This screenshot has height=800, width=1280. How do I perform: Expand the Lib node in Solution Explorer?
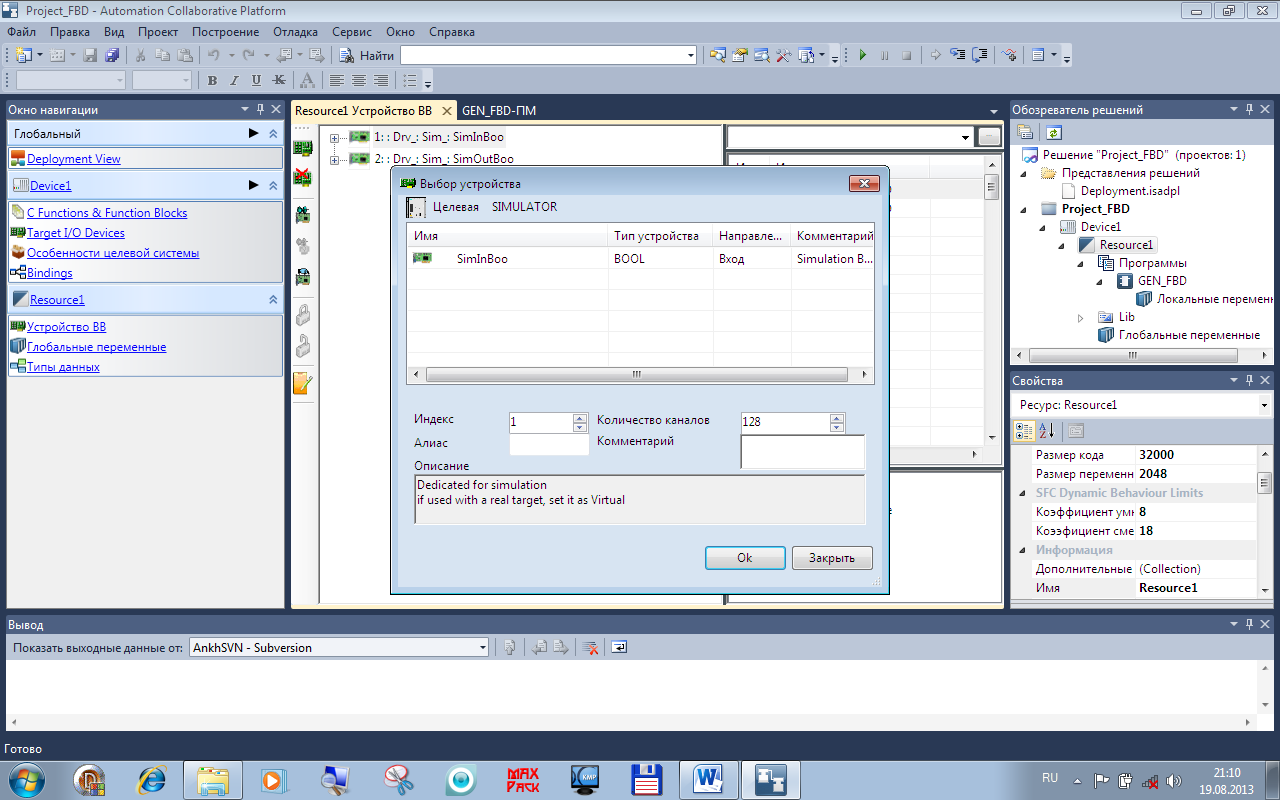click(1081, 317)
